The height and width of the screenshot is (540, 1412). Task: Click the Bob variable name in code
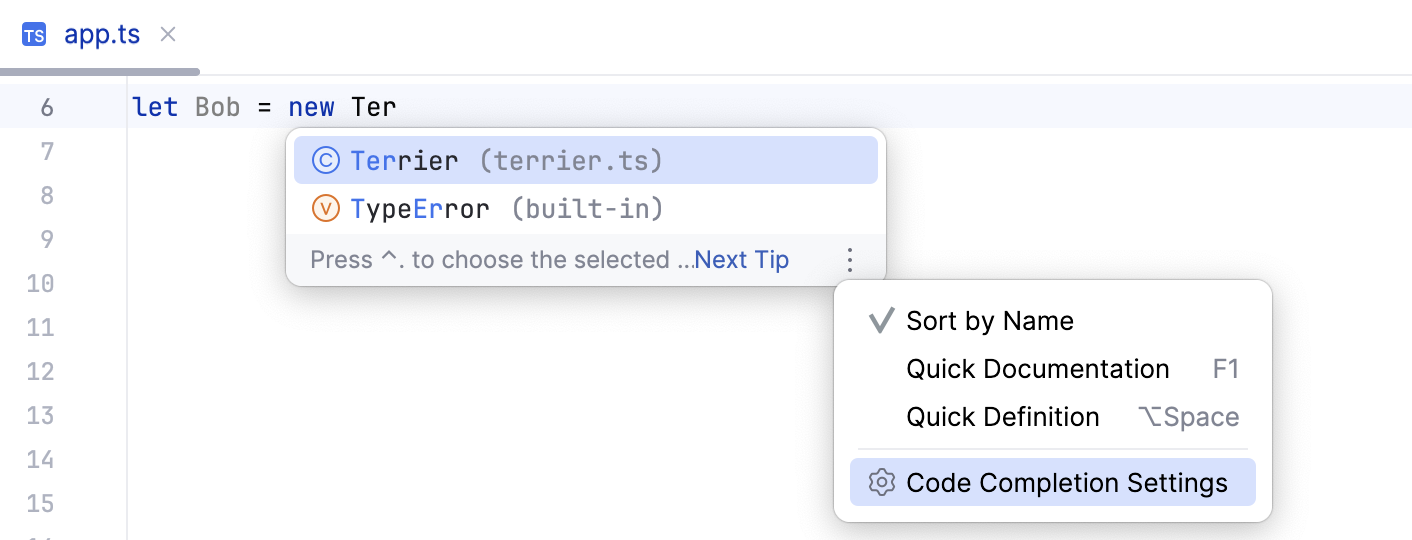(x=217, y=107)
